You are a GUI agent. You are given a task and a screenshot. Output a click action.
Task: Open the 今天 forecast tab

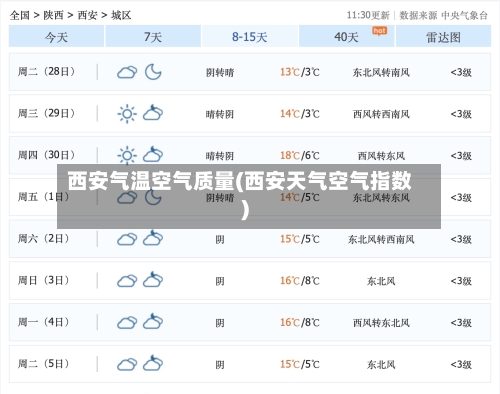pos(56,36)
